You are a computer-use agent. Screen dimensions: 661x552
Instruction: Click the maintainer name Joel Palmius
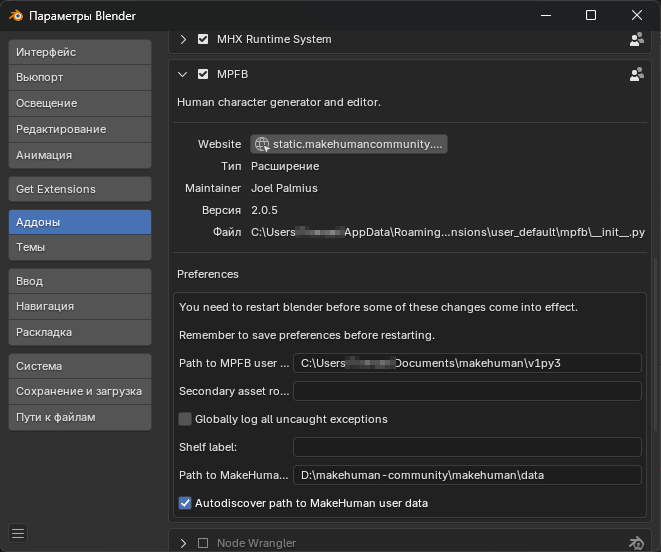[x=284, y=188]
